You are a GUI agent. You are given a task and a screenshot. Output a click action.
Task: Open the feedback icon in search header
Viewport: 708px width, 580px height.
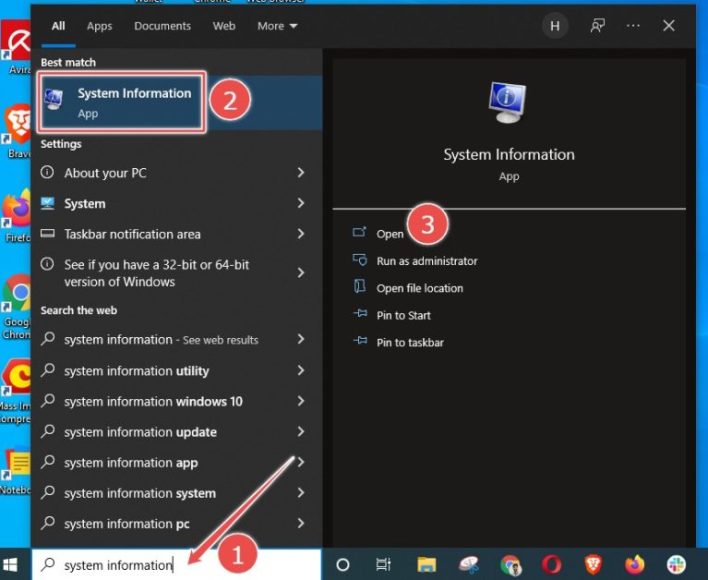point(597,26)
